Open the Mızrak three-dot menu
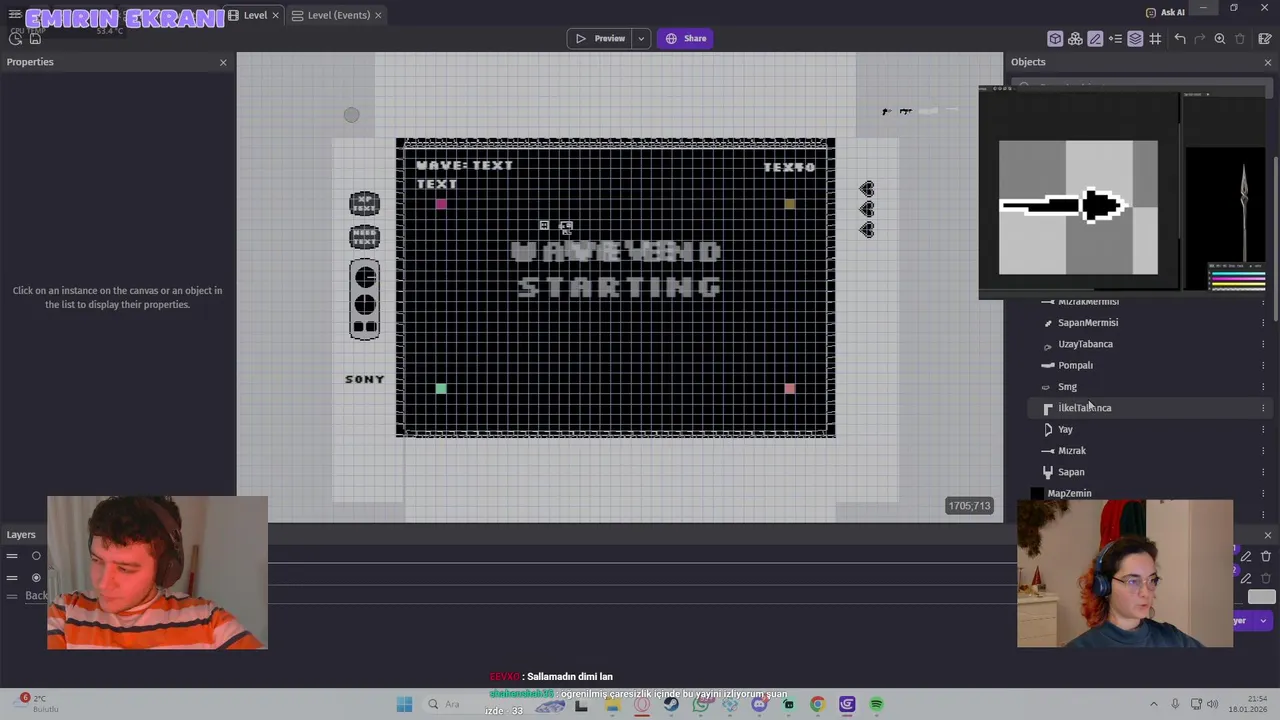The image size is (1280, 720). coord(1263,451)
